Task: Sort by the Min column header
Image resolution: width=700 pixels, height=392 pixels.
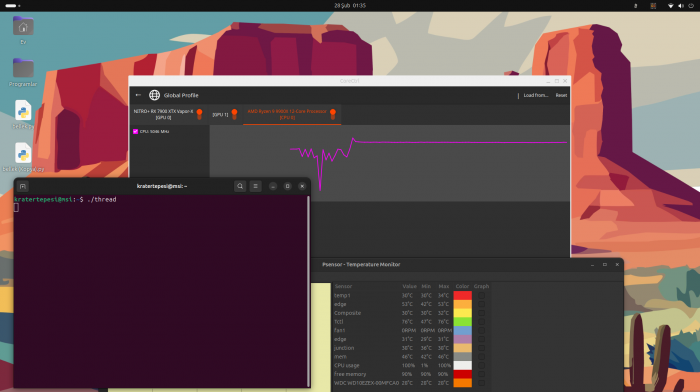Action: coord(426,286)
